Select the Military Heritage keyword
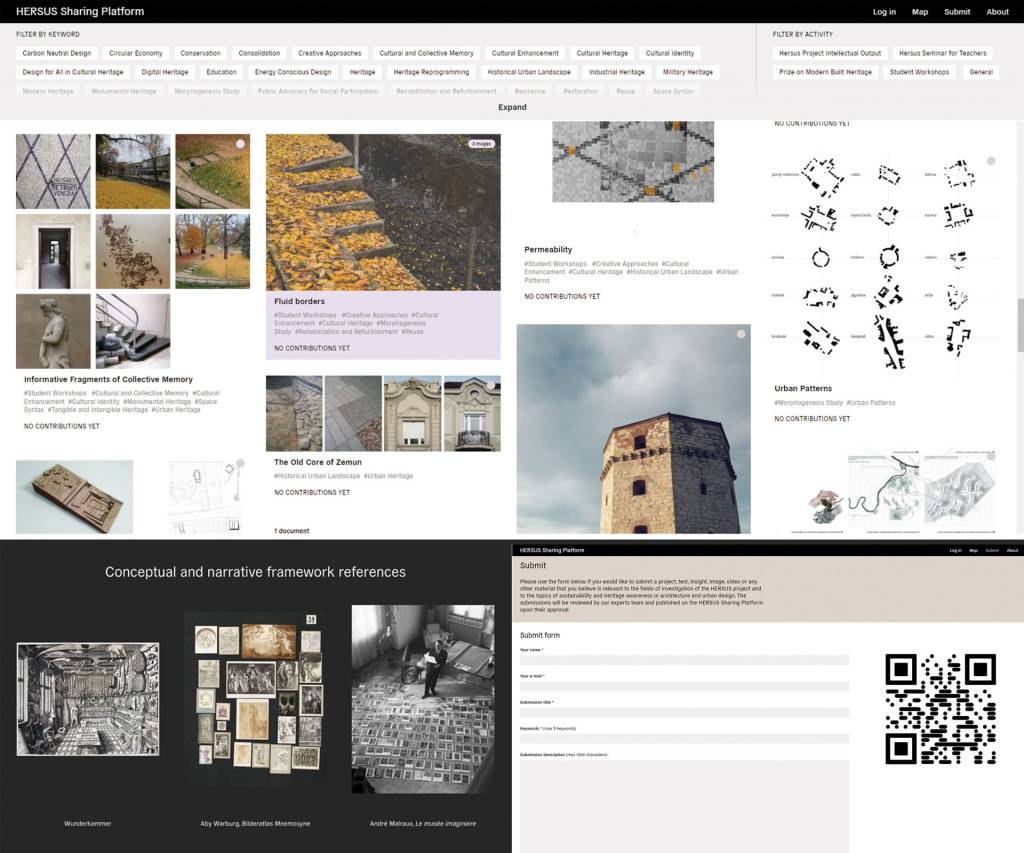This screenshot has width=1024, height=853. pyautogui.click(x=688, y=72)
